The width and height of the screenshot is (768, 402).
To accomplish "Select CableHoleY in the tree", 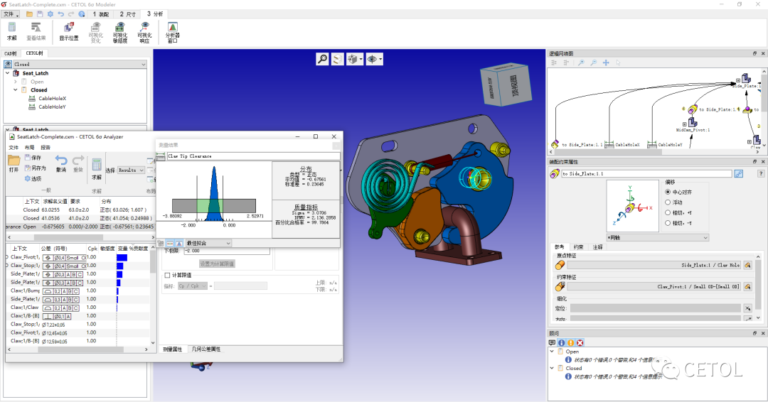I will tap(52, 107).
